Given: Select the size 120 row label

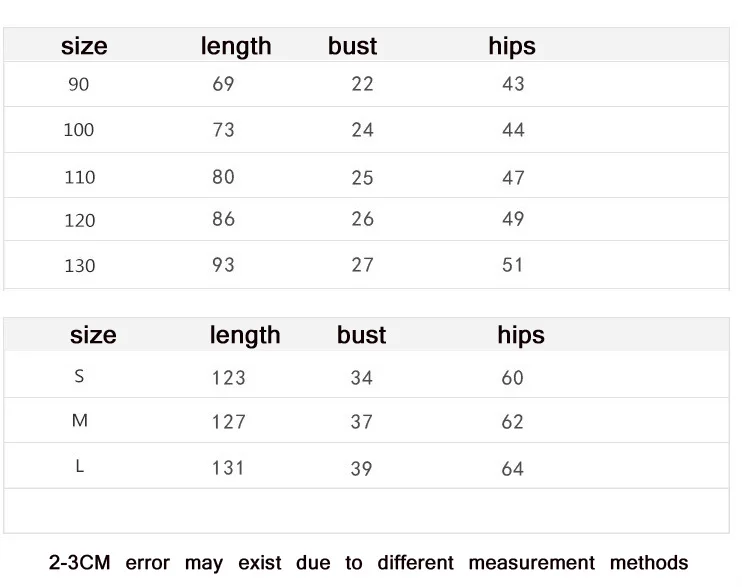Looking at the screenshot, I should [80, 220].
